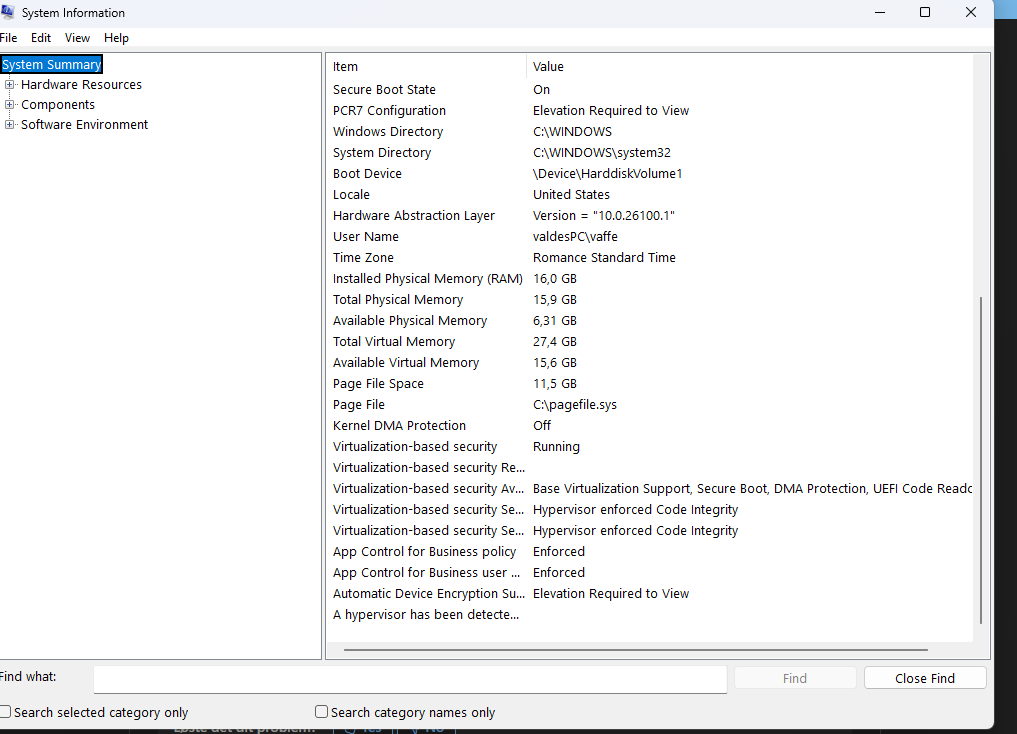Select System Summary in the tree

pos(51,64)
